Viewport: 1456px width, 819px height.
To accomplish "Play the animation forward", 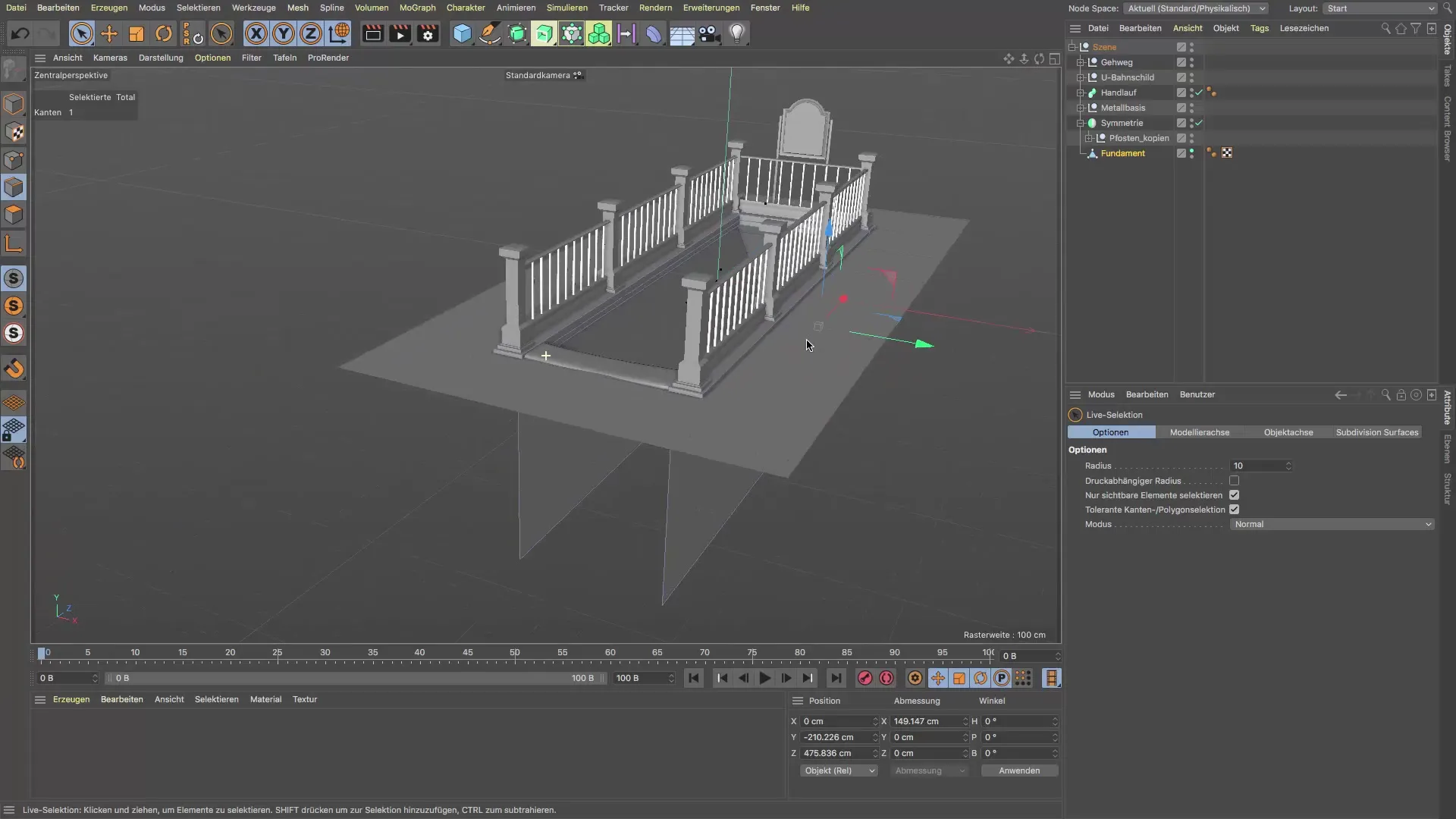I will pyautogui.click(x=764, y=678).
